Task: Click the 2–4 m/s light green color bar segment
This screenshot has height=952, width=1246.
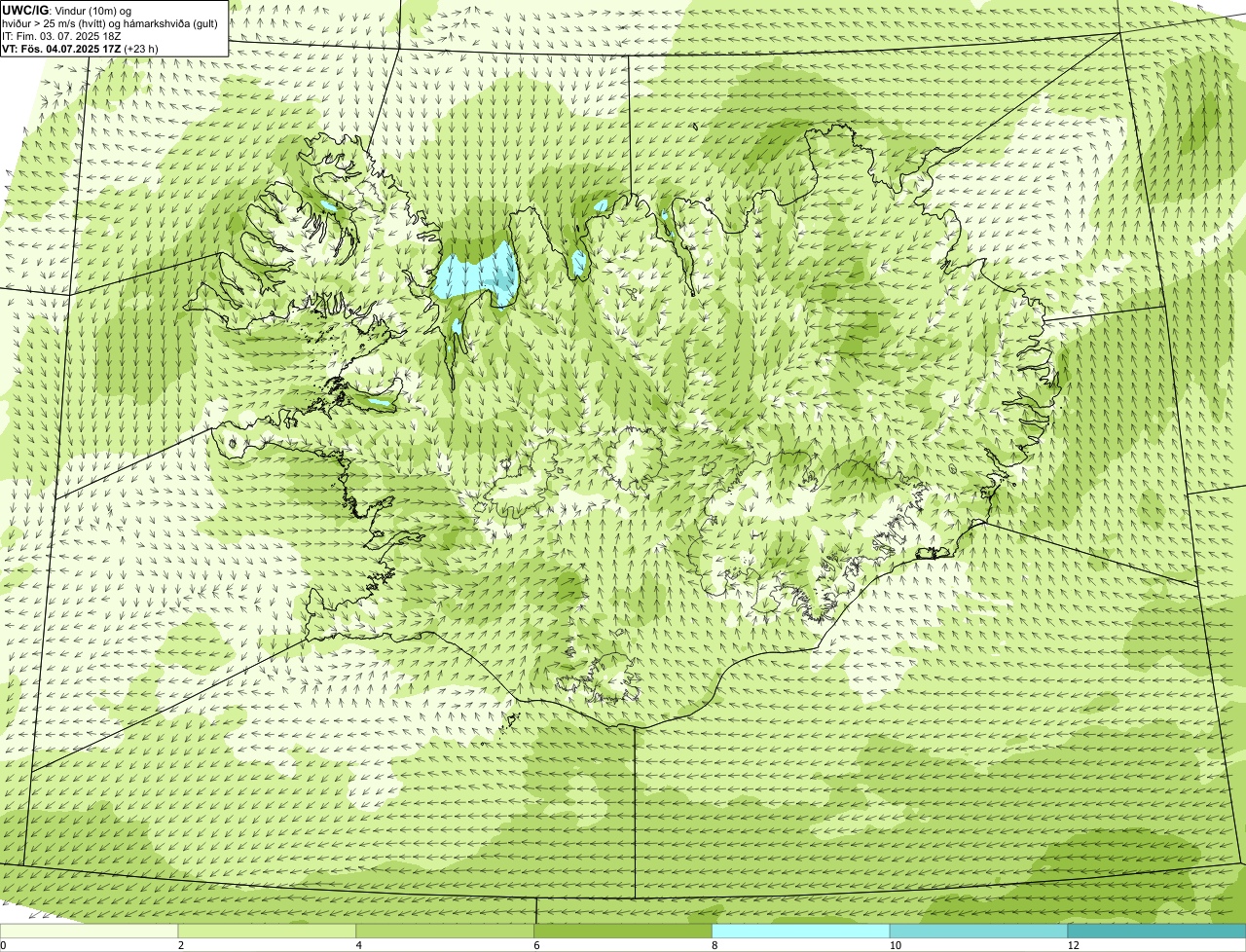Action: 268,931
